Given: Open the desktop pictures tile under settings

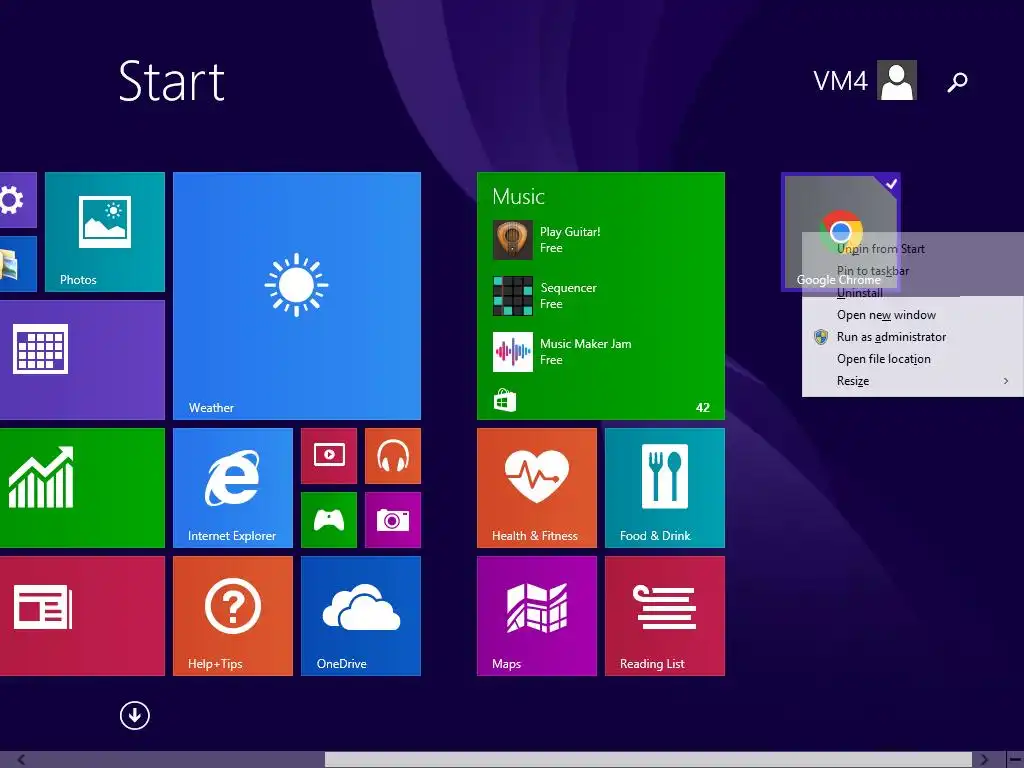Looking at the screenshot, I should pyautogui.click(x=18, y=264).
